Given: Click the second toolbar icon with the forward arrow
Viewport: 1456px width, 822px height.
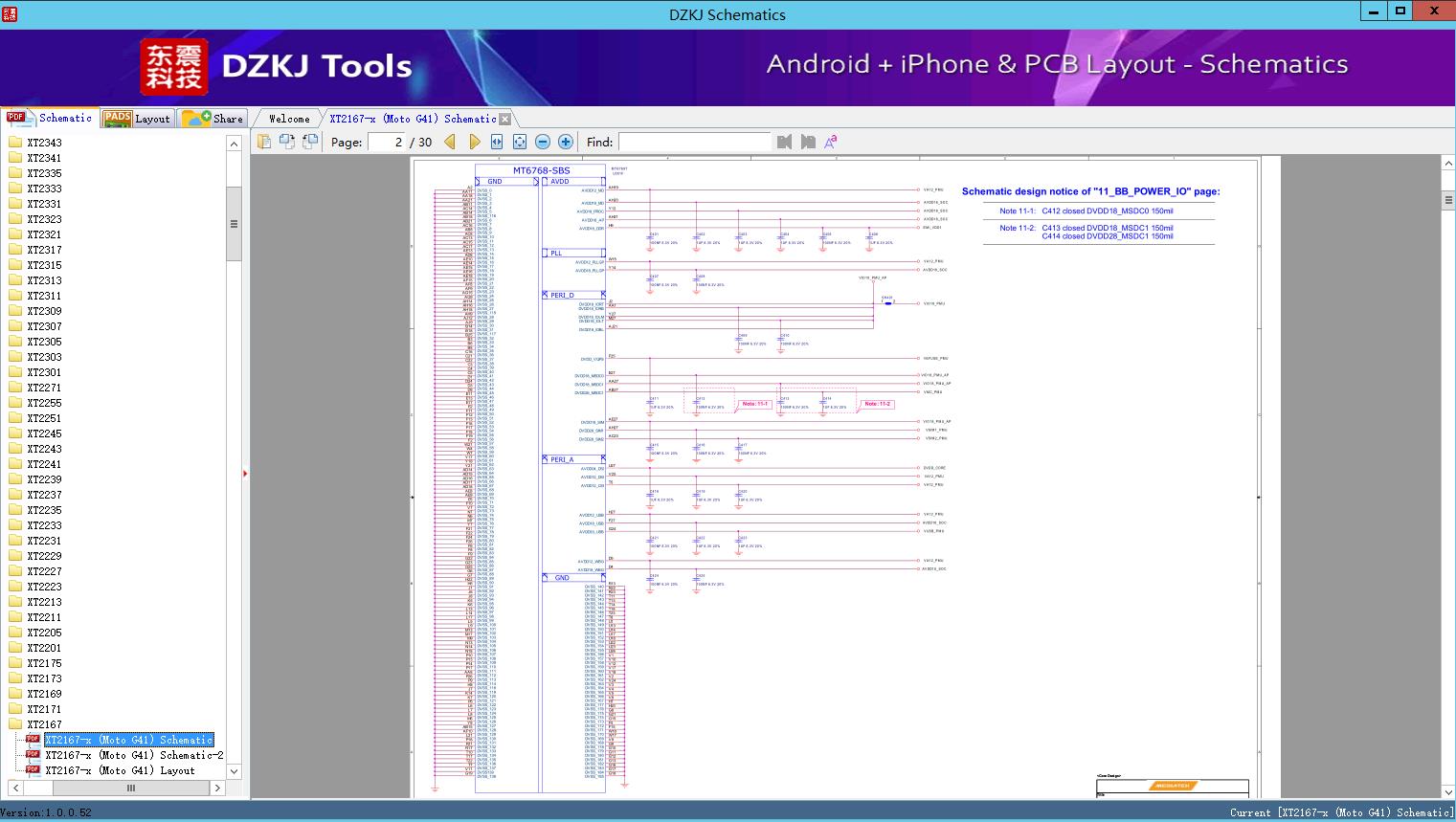Looking at the screenshot, I should pyautogui.click(x=287, y=142).
